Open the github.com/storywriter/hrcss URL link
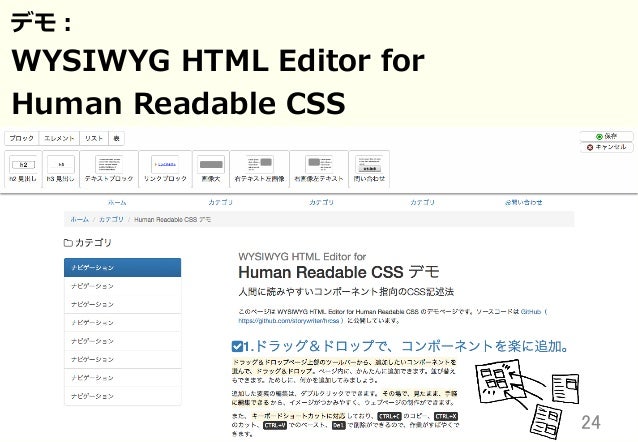The image size is (638, 442). 289,321
